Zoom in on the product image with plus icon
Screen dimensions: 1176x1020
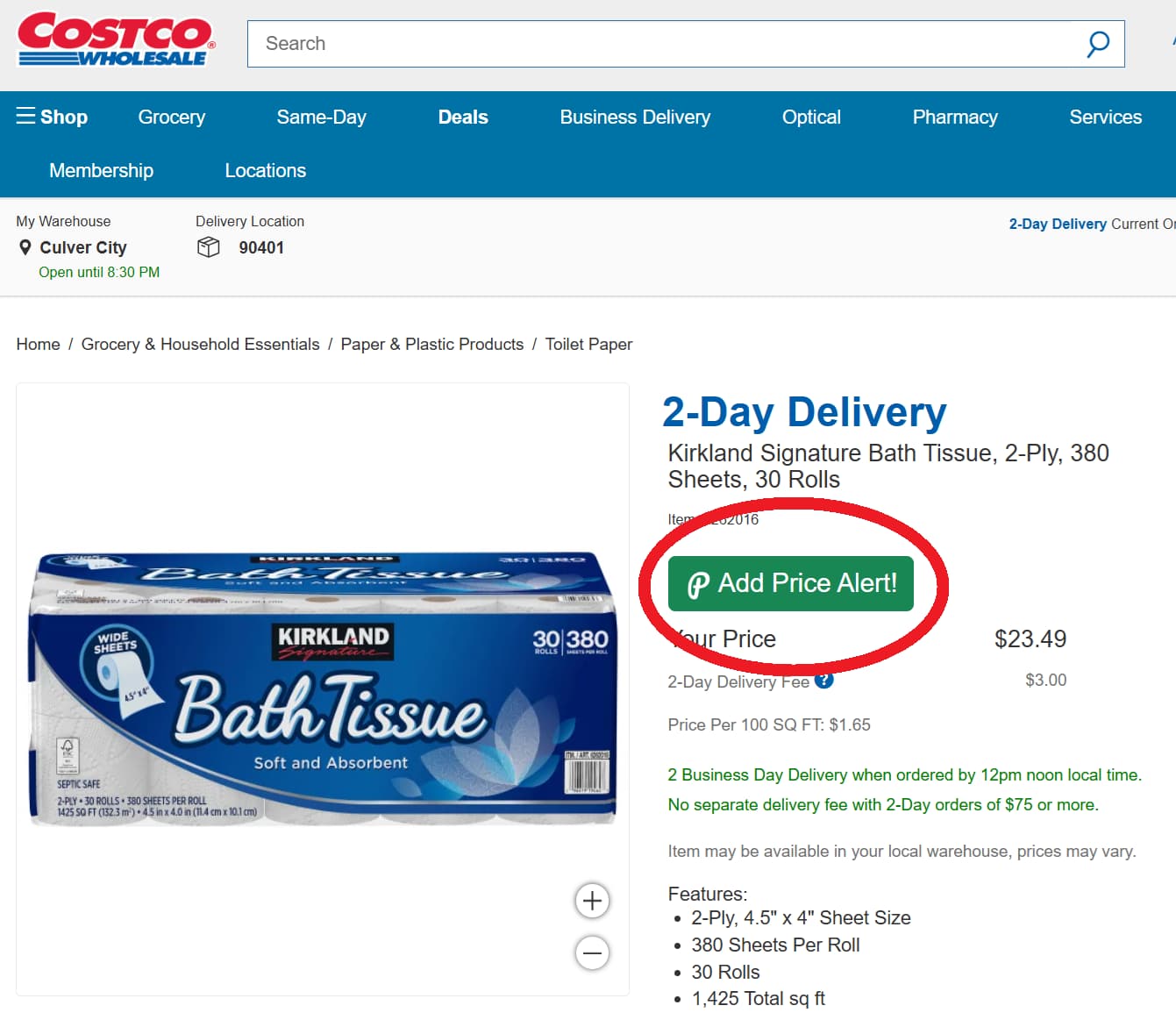pos(592,900)
